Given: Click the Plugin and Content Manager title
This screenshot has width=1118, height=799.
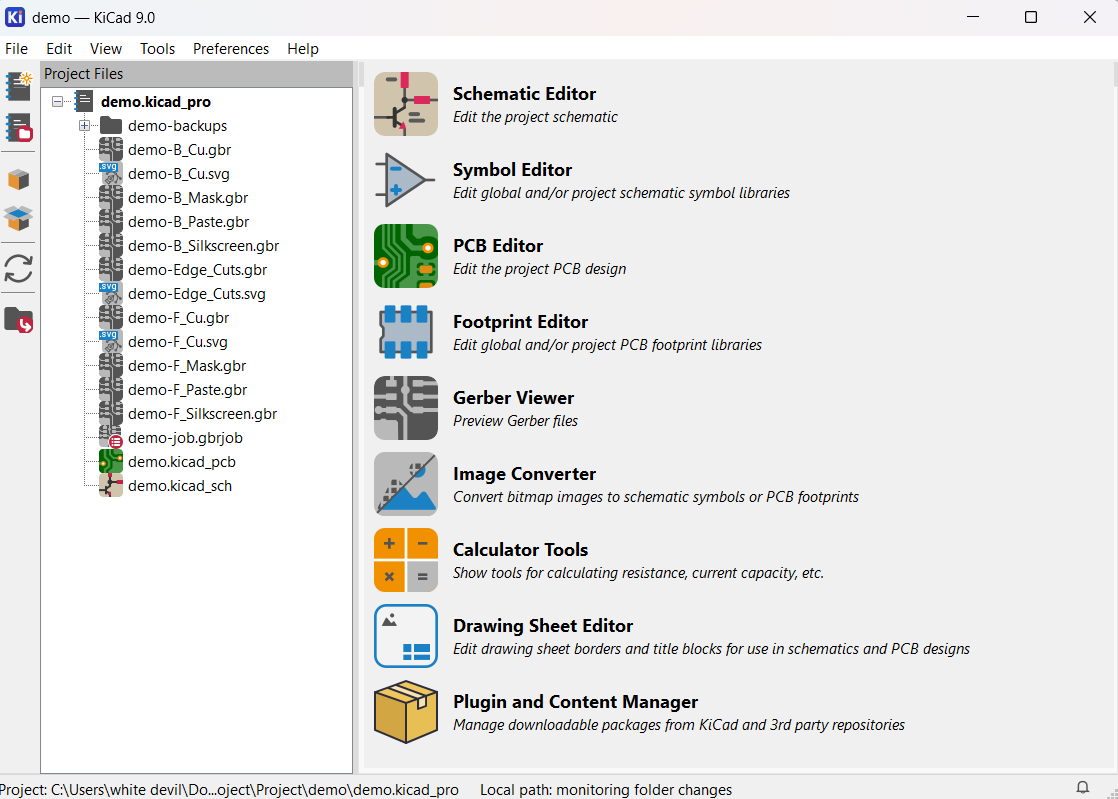Looking at the screenshot, I should point(575,702).
